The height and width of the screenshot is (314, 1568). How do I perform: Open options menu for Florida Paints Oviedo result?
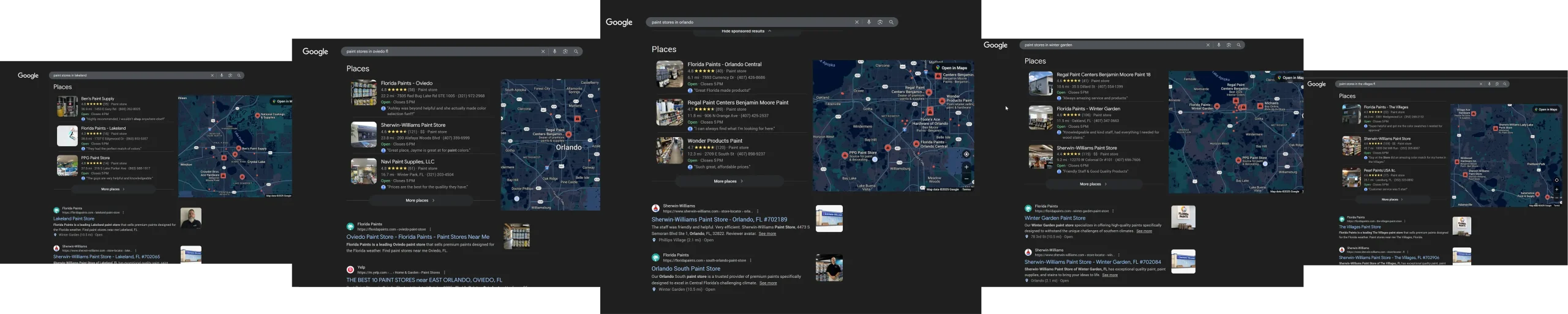pyautogui.click(x=430, y=230)
